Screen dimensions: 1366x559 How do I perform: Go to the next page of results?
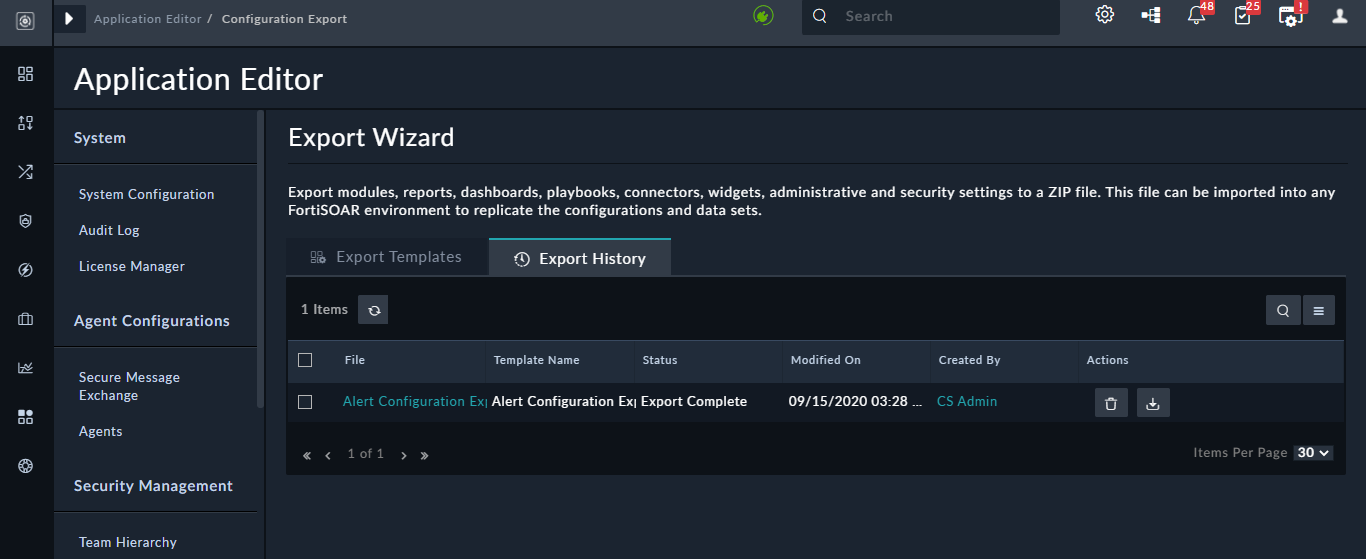pyautogui.click(x=403, y=455)
